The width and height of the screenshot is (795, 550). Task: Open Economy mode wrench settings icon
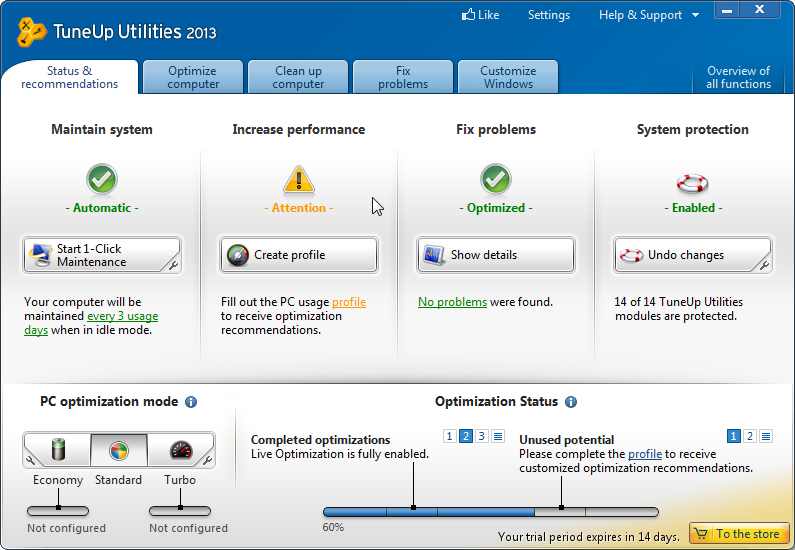[x=30, y=460]
